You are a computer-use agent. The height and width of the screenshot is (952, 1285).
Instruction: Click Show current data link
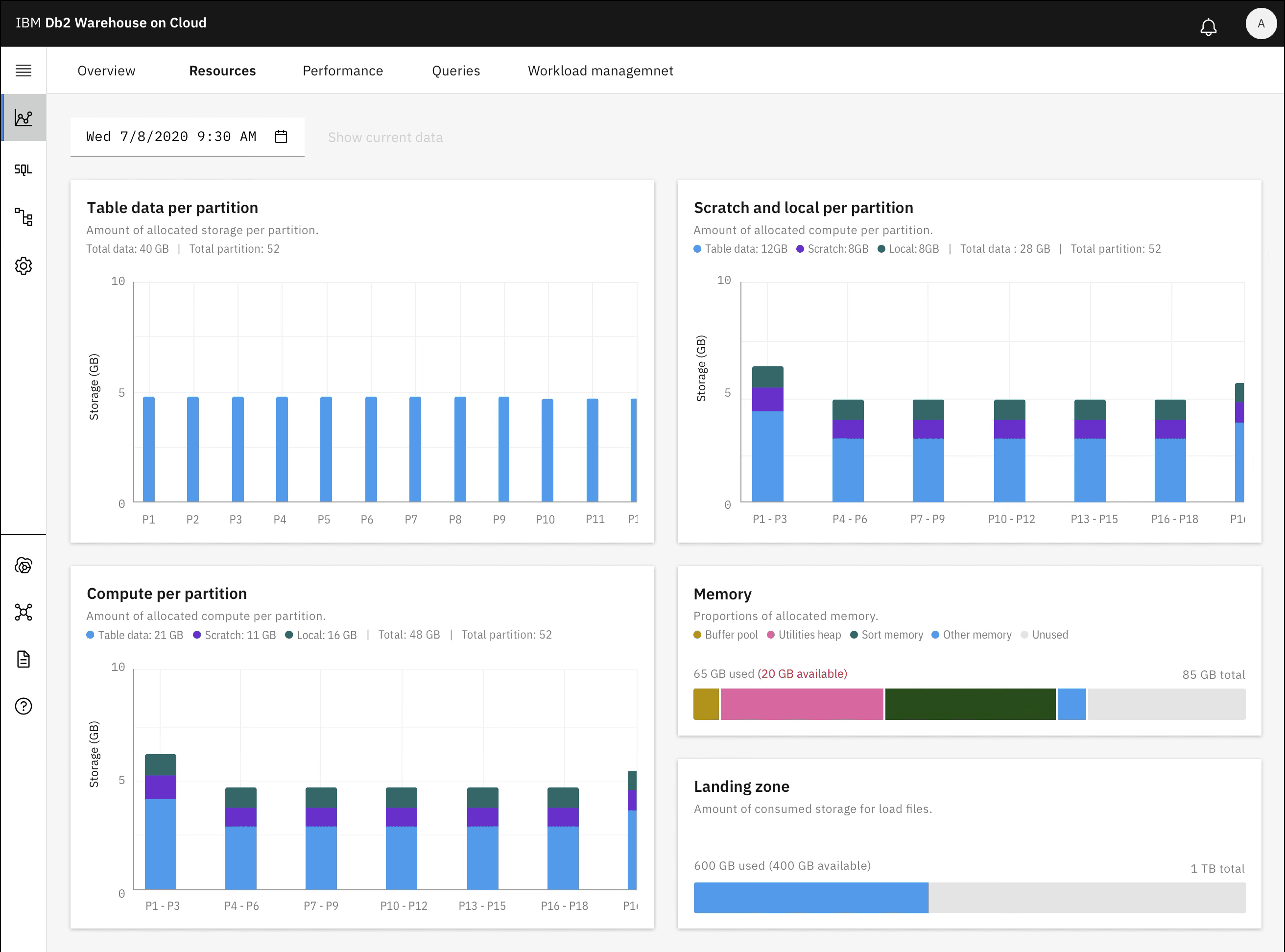coord(385,137)
